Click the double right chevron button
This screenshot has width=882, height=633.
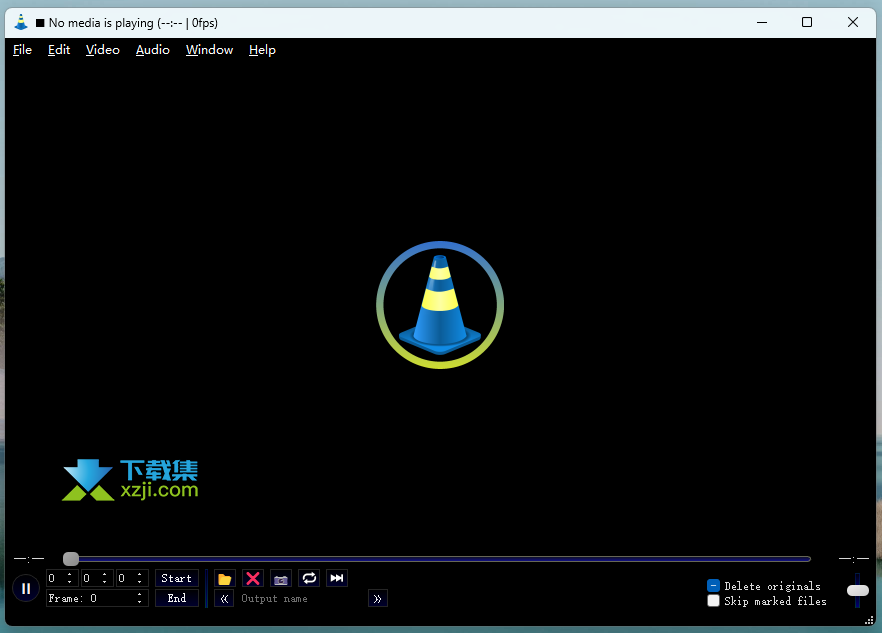[x=377, y=599]
